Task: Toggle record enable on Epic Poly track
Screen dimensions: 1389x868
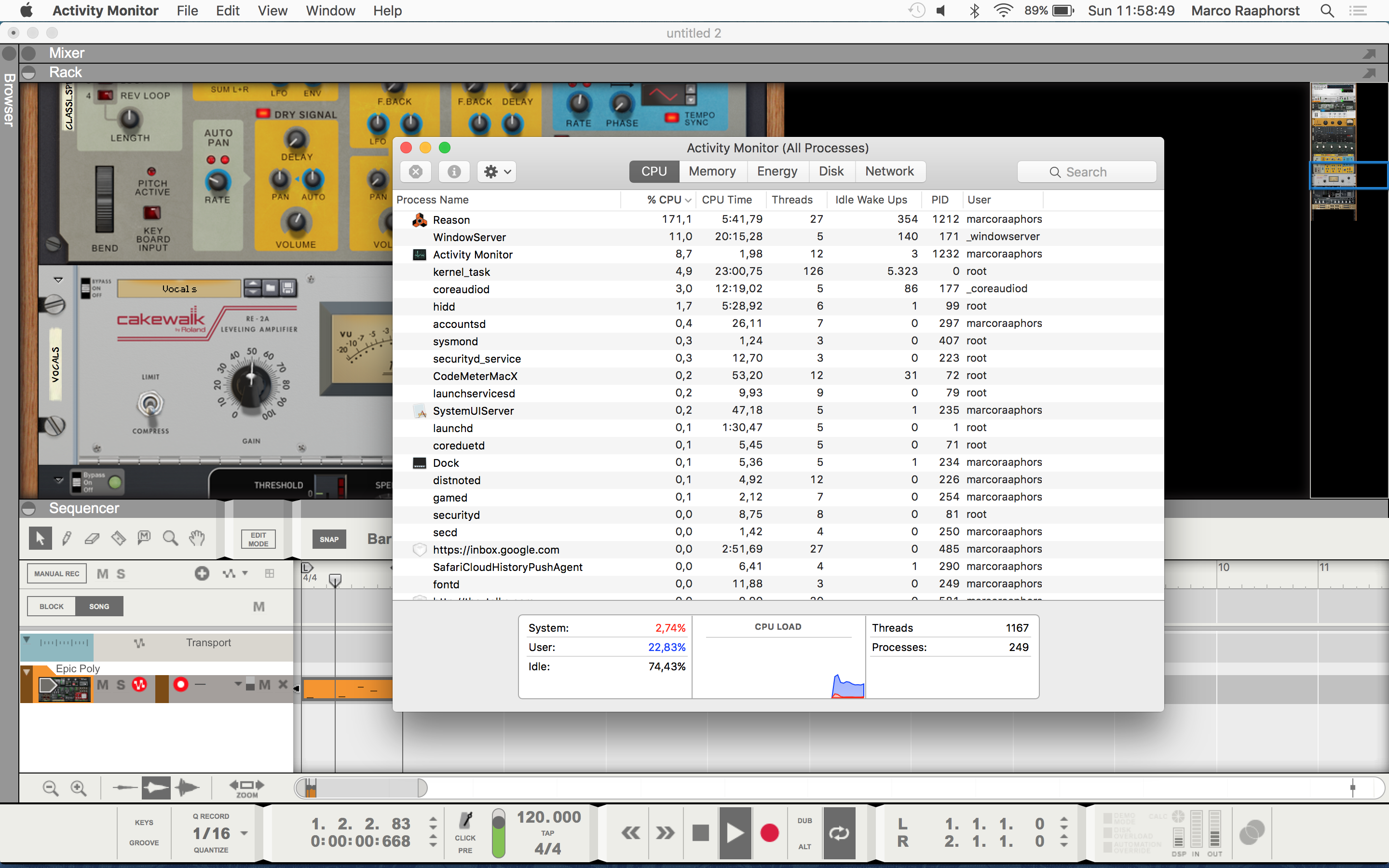Action: point(181,684)
